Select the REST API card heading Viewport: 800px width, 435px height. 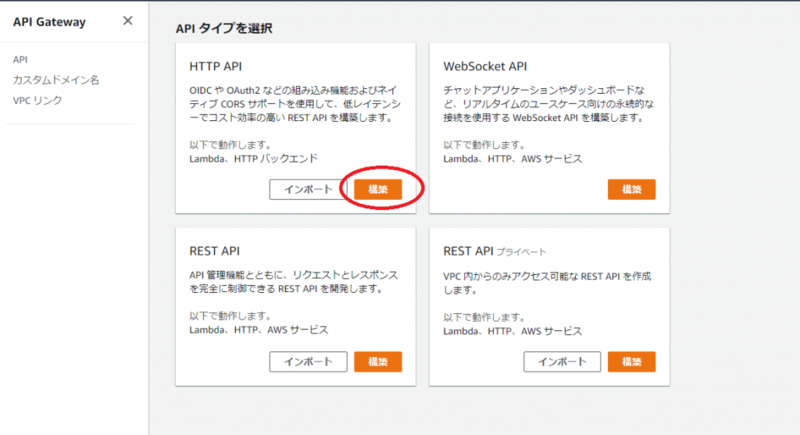tap(215, 251)
